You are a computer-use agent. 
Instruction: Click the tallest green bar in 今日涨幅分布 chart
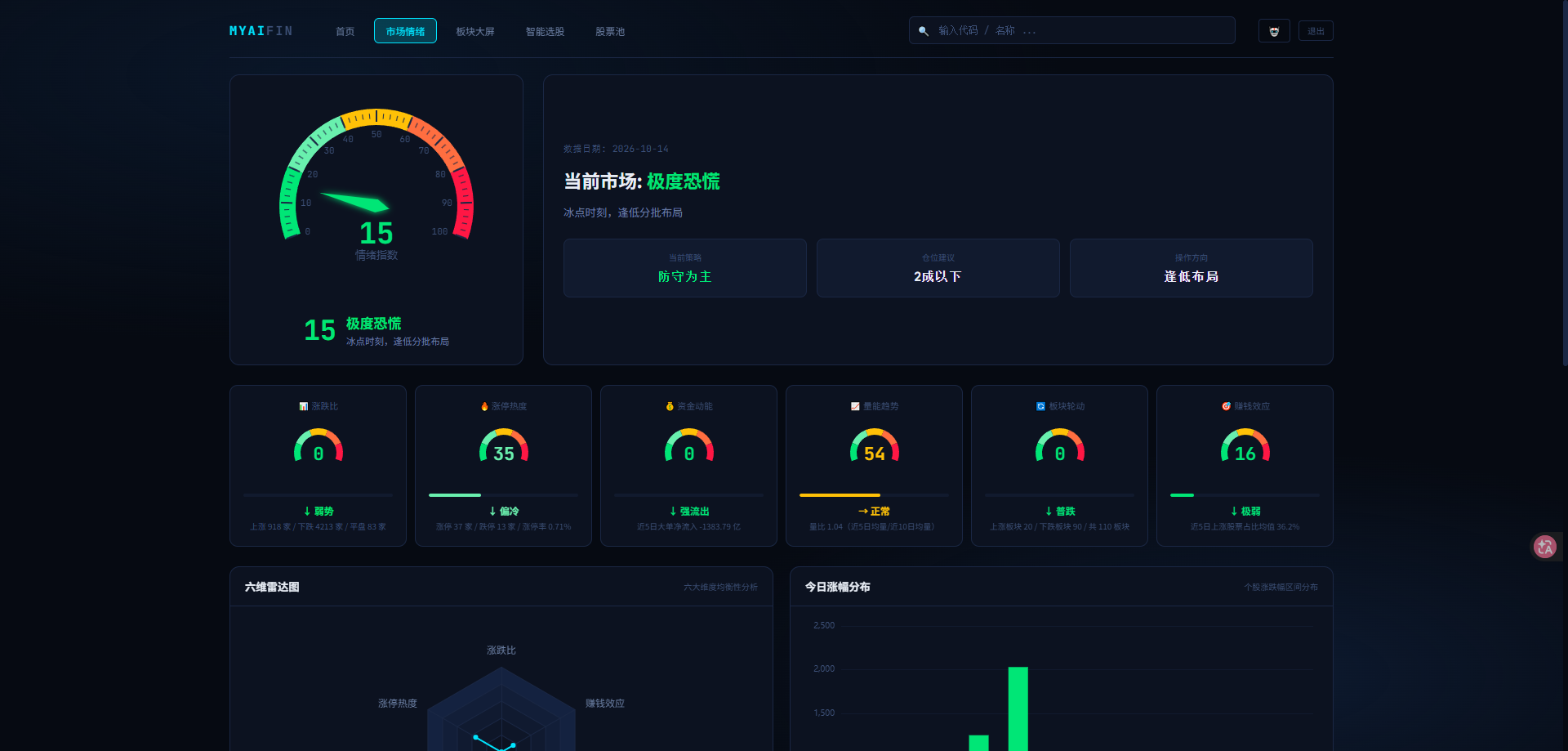click(x=1018, y=709)
